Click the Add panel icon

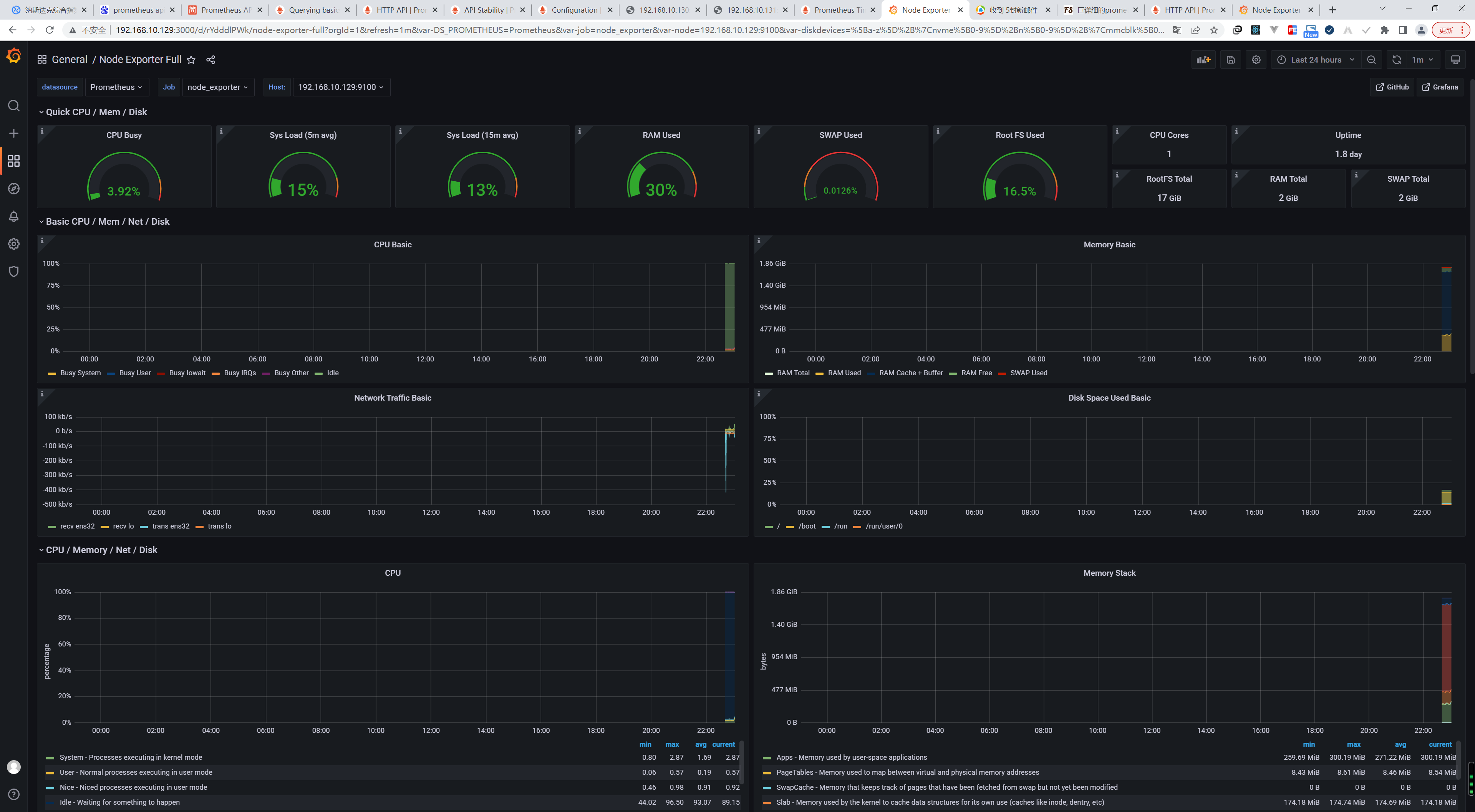coord(1203,60)
